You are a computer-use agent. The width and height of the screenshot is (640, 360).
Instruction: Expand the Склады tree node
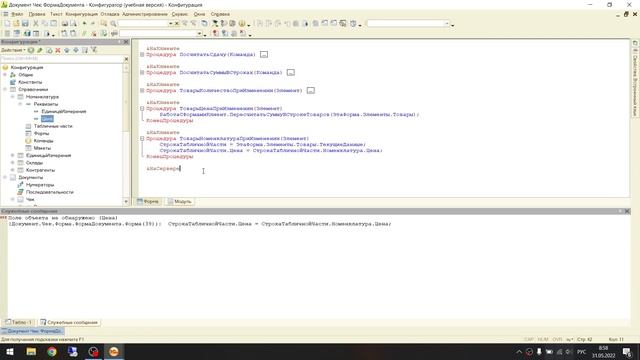13,163
